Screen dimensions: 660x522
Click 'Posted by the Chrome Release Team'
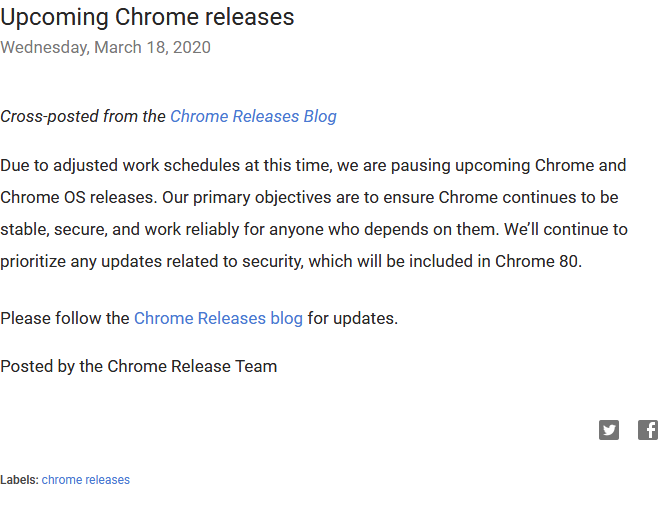click(138, 366)
